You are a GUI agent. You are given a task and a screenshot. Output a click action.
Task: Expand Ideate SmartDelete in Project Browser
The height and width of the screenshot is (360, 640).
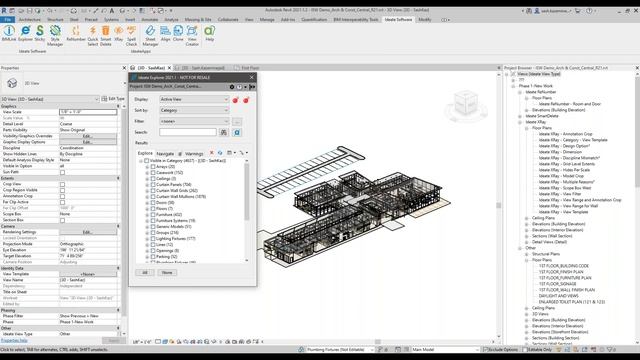[x=520, y=116]
